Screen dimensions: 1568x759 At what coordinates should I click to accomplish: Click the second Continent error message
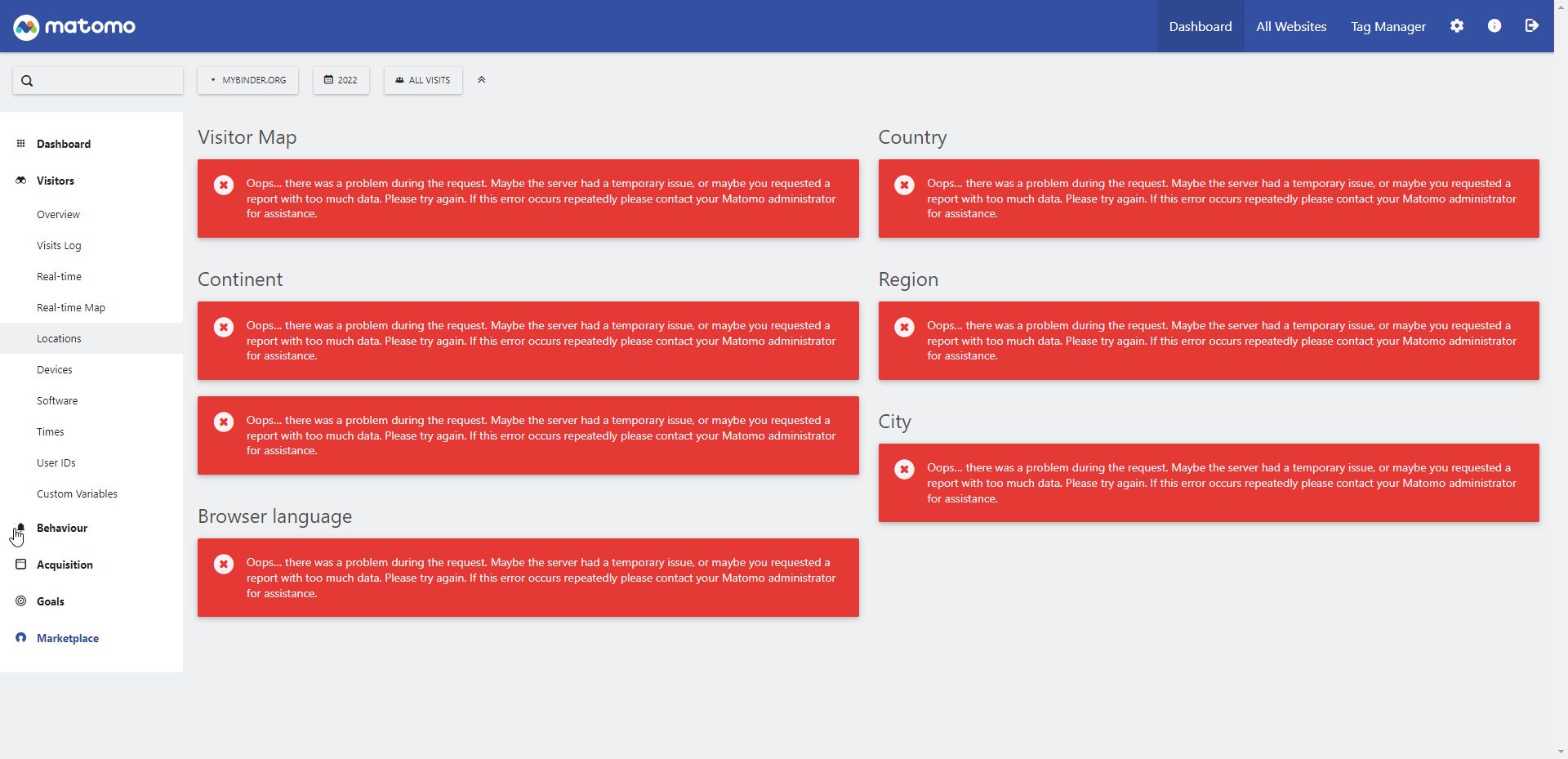[x=528, y=435]
